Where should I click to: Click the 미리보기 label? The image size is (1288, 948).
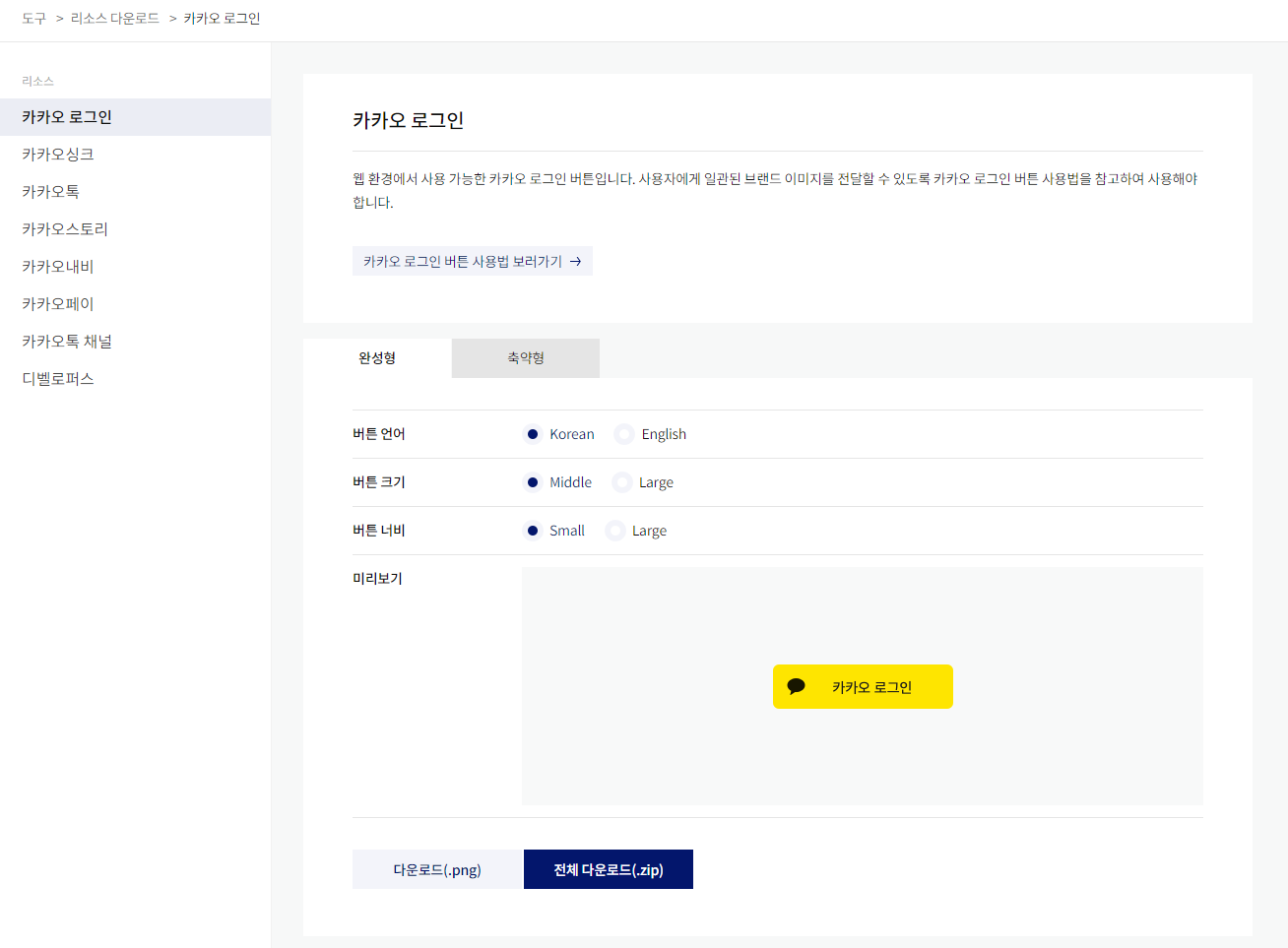[377, 579]
